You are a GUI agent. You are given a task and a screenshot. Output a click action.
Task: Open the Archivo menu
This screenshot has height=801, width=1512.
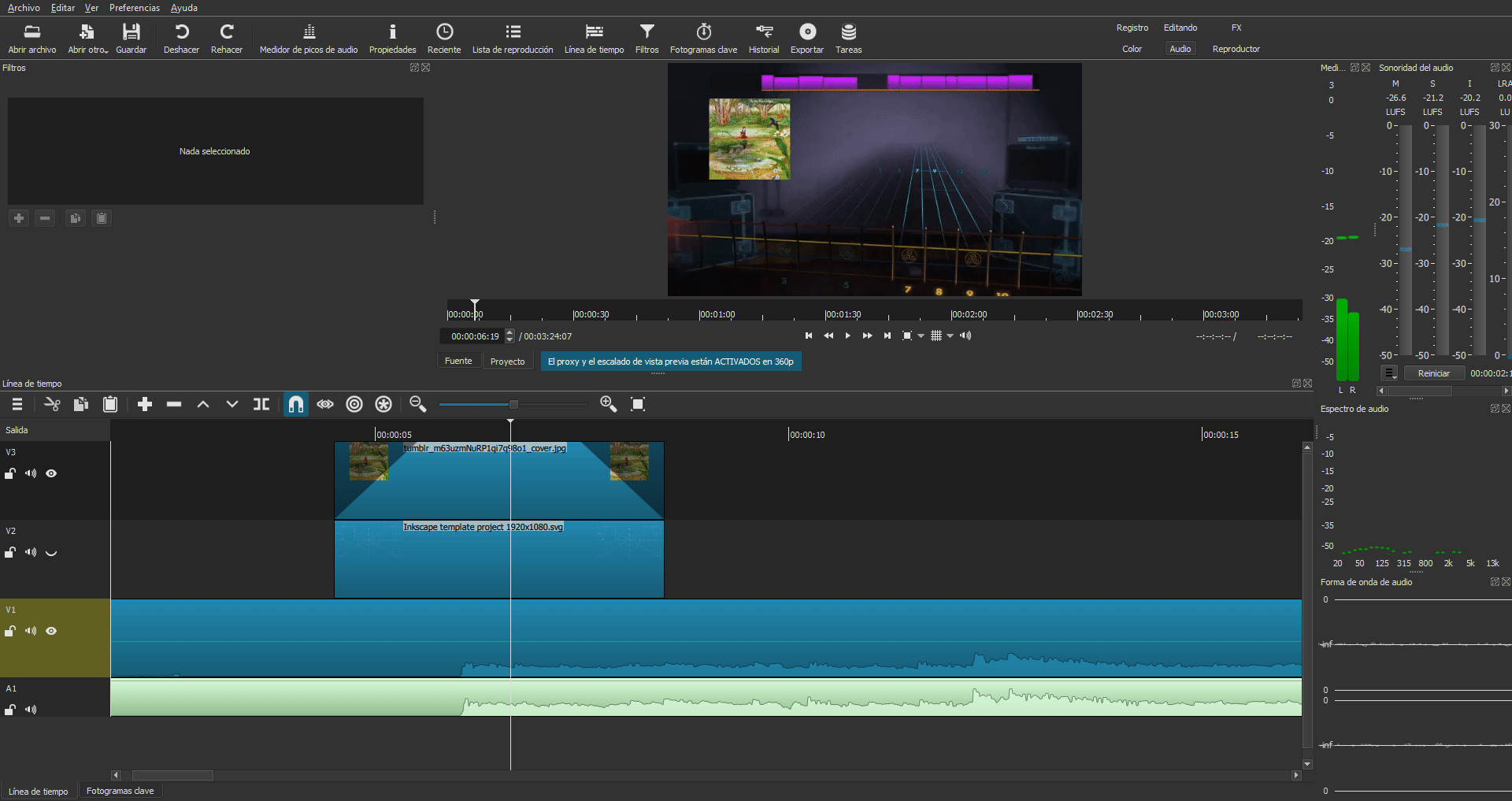coord(24,8)
